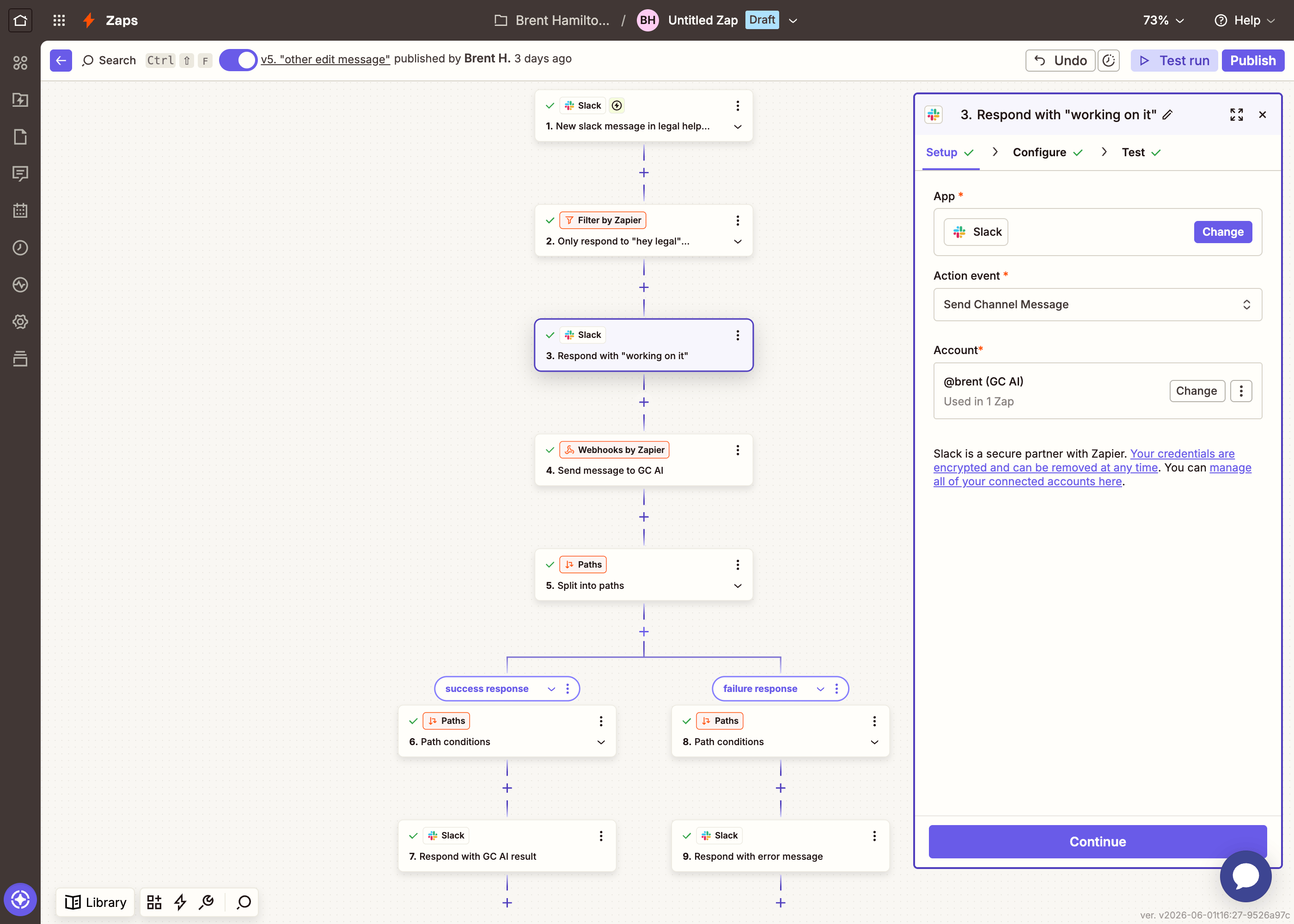
Task: Go back using the purple arrow button
Action: pos(61,60)
